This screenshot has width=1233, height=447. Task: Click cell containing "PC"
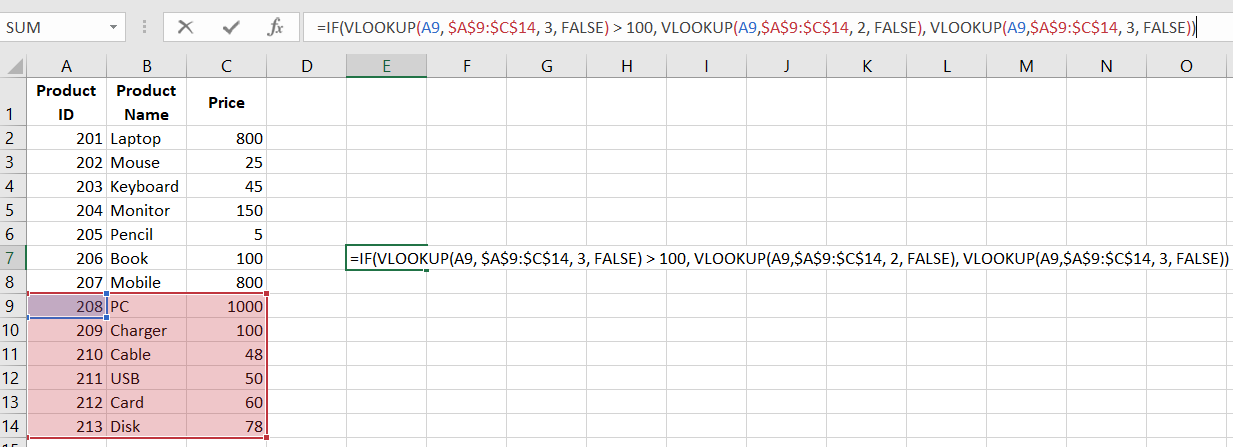tap(146, 306)
